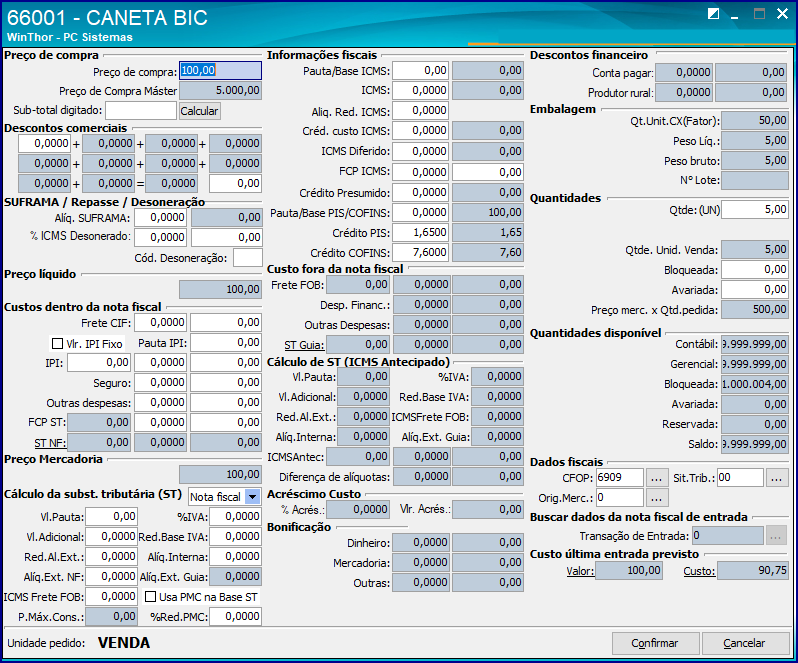This screenshot has width=798, height=663.
Task: Click Pauta/Base PIS/COFINS value 100,00
Action: click(488, 213)
